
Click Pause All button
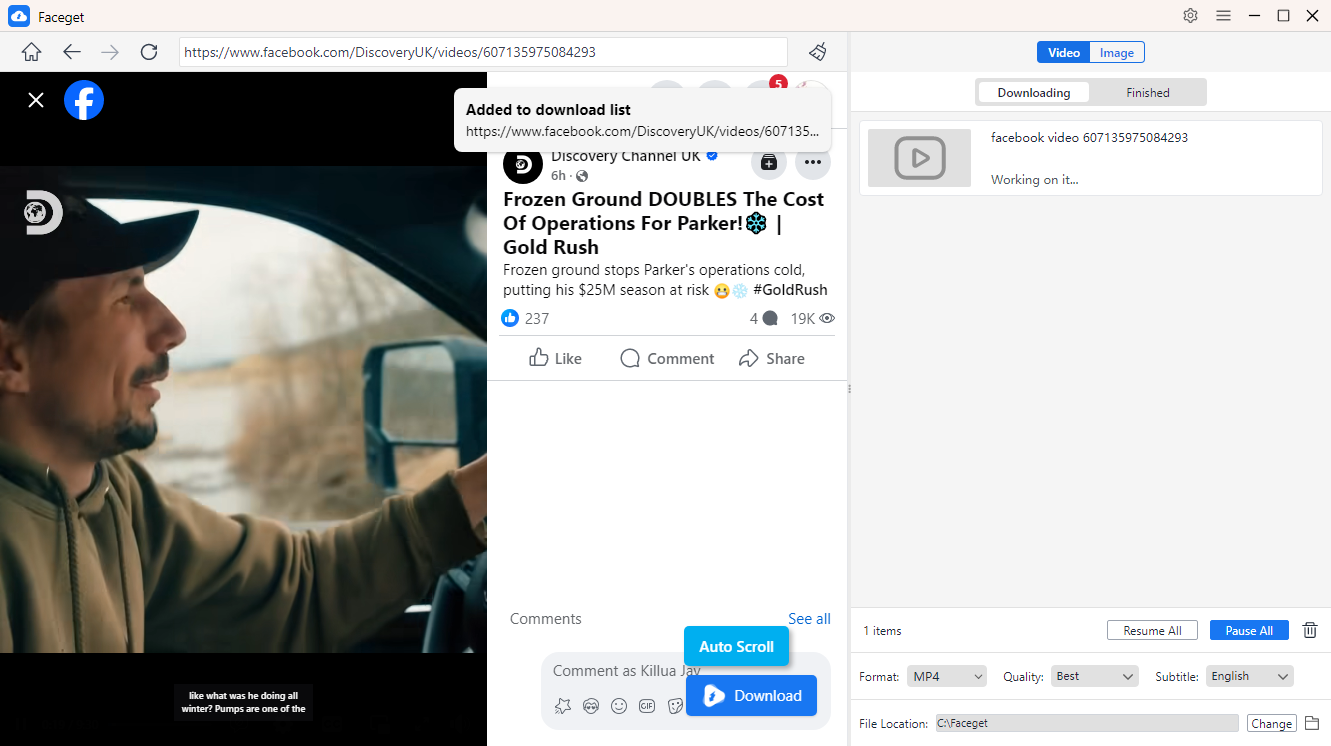click(x=1249, y=631)
